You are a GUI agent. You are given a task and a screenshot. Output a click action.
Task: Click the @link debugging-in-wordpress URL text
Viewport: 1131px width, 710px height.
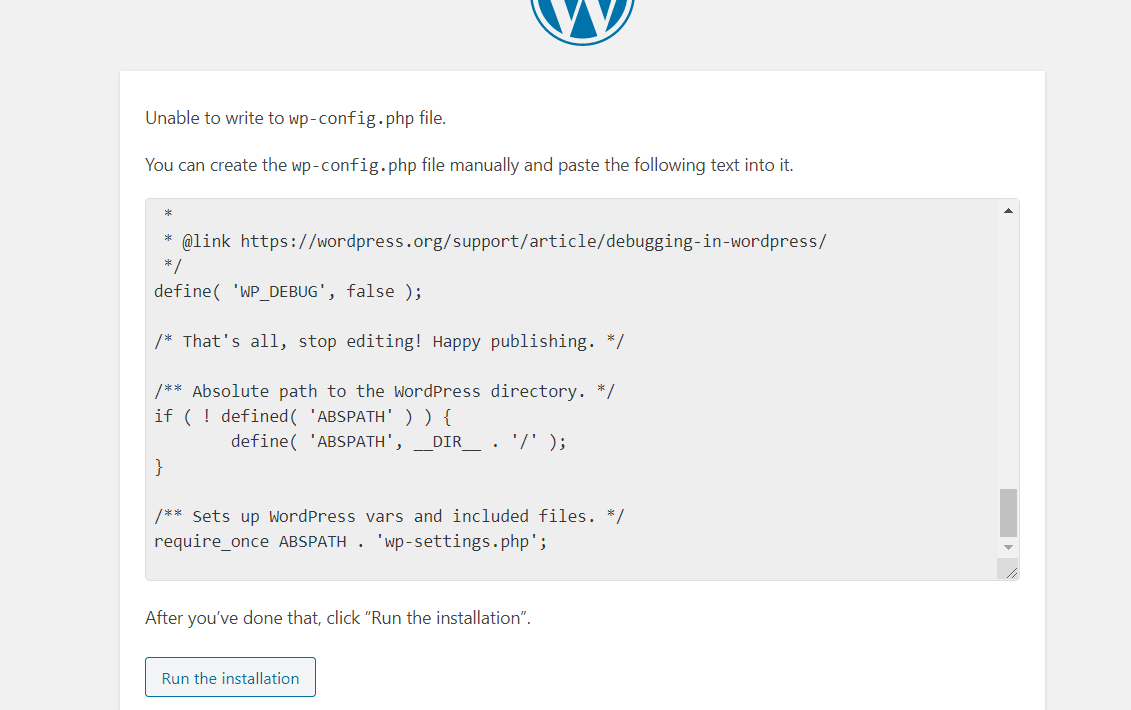(533, 241)
